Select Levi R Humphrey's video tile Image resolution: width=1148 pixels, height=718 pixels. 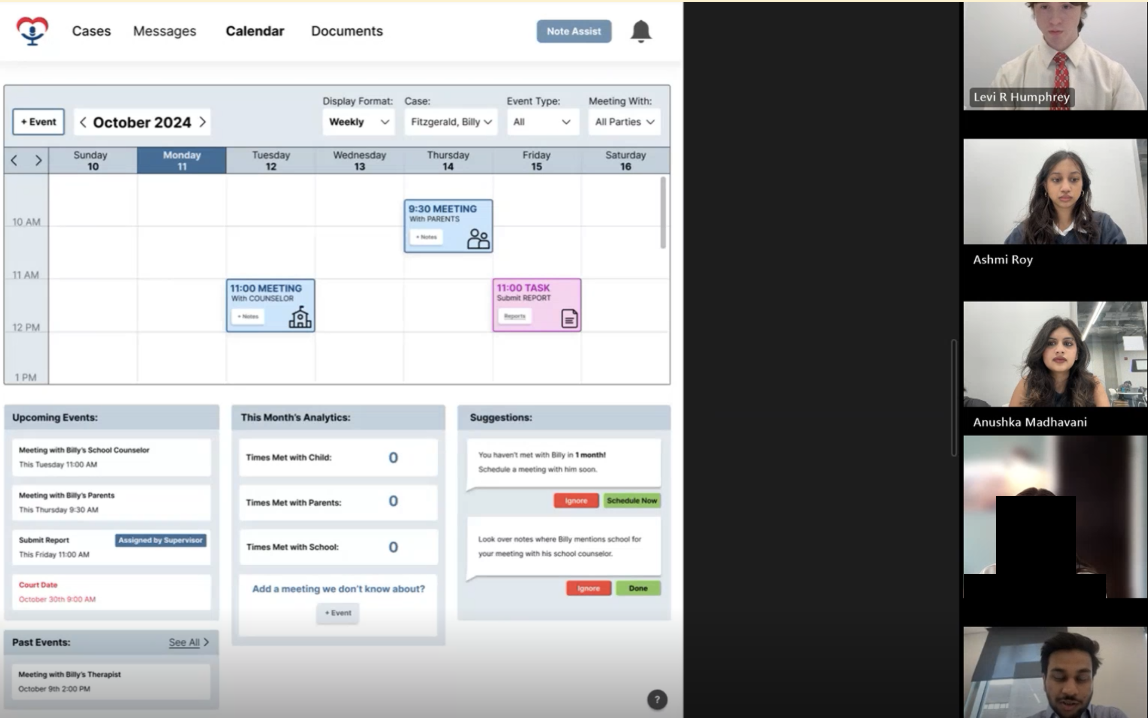(1055, 56)
